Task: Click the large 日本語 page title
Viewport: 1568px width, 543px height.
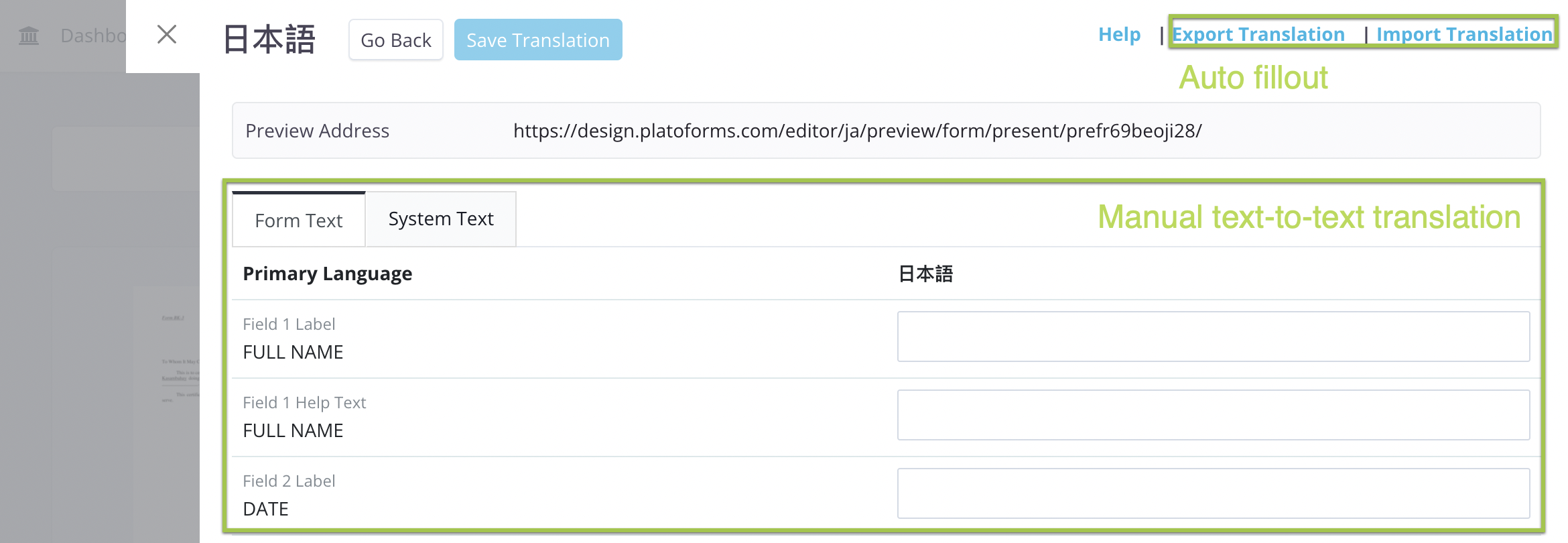Action: click(x=269, y=39)
